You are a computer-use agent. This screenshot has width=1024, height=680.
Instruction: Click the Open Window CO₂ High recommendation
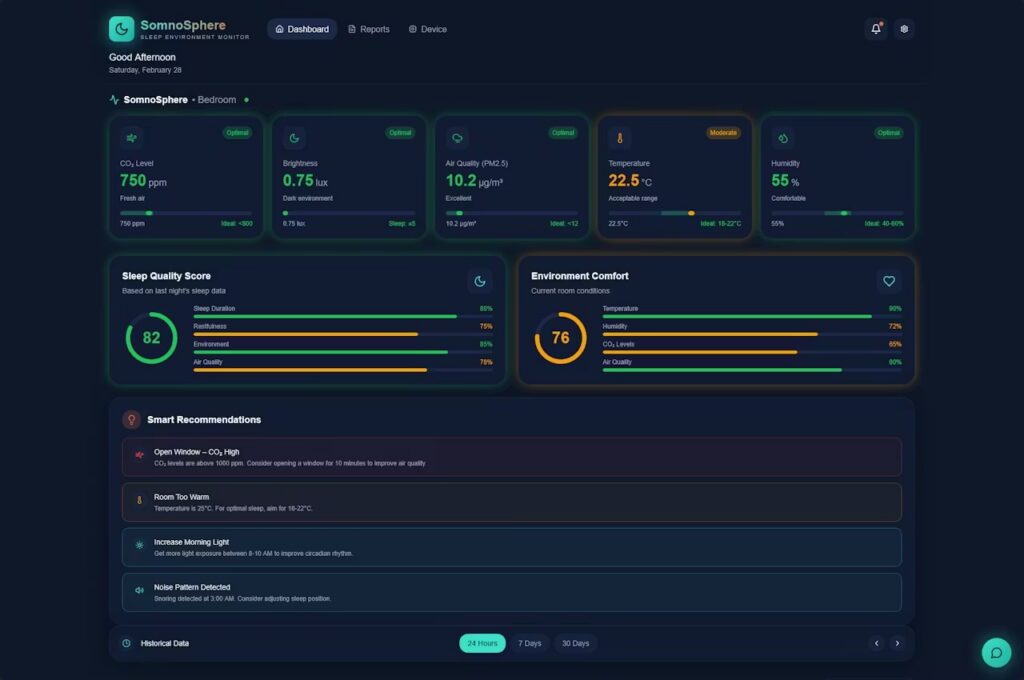click(511, 457)
